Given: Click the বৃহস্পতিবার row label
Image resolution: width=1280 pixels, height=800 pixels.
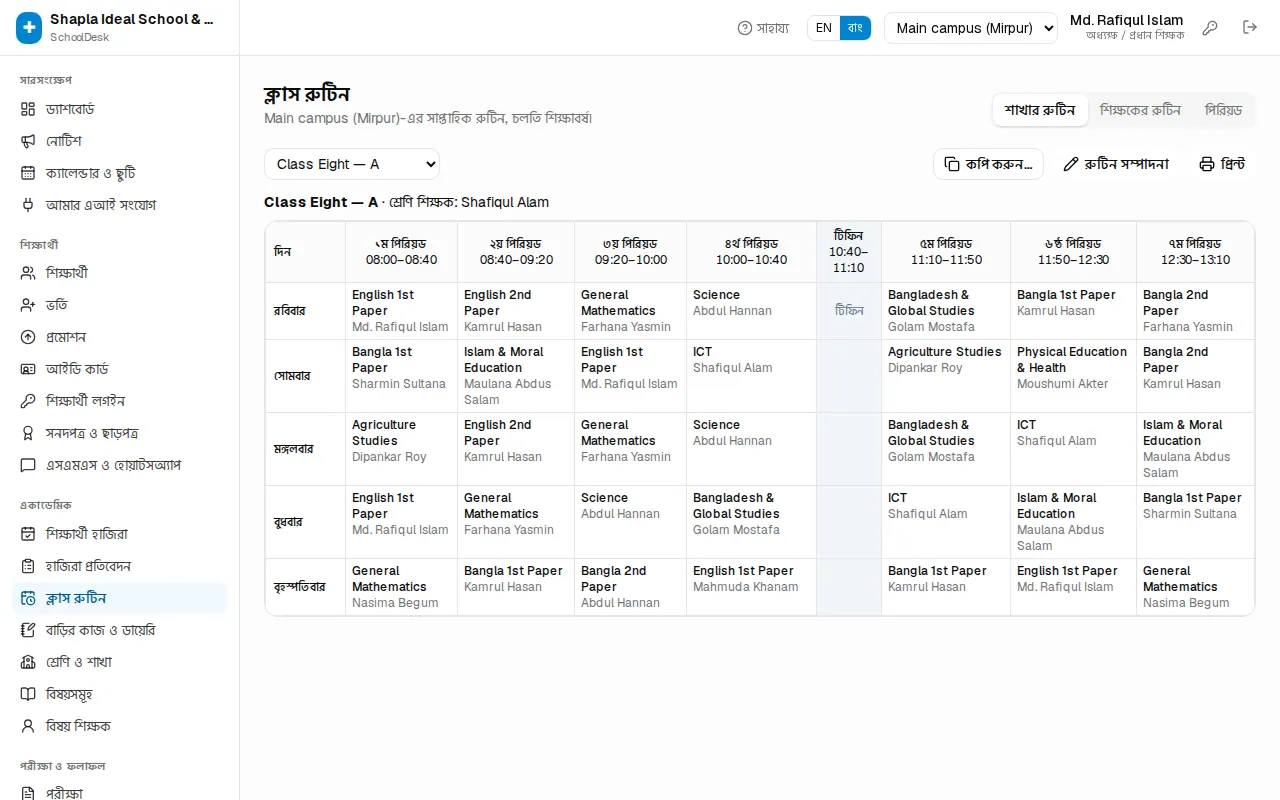Looking at the screenshot, I should coord(300,587).
